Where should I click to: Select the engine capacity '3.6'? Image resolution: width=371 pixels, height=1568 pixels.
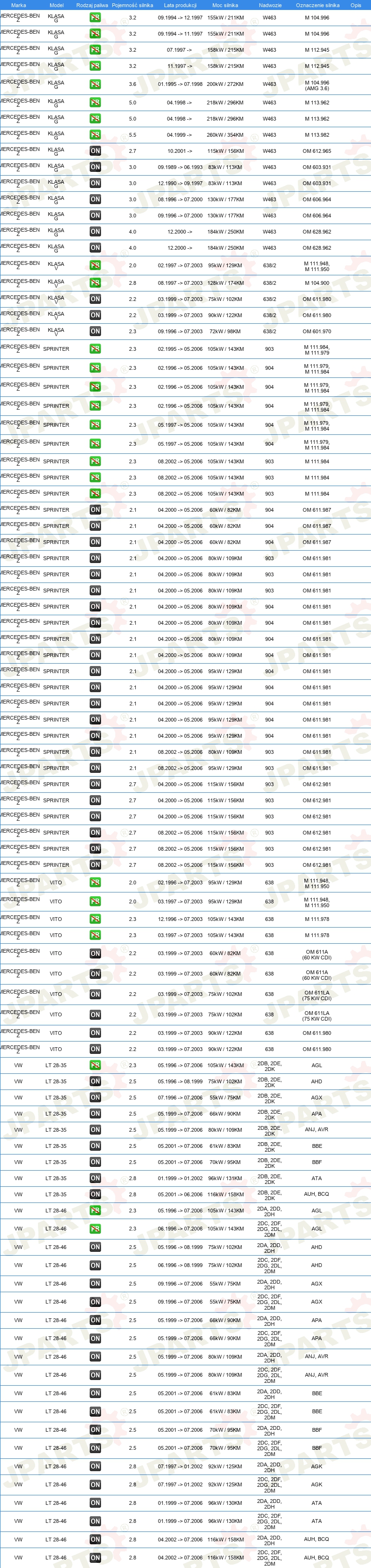point(132,85)
